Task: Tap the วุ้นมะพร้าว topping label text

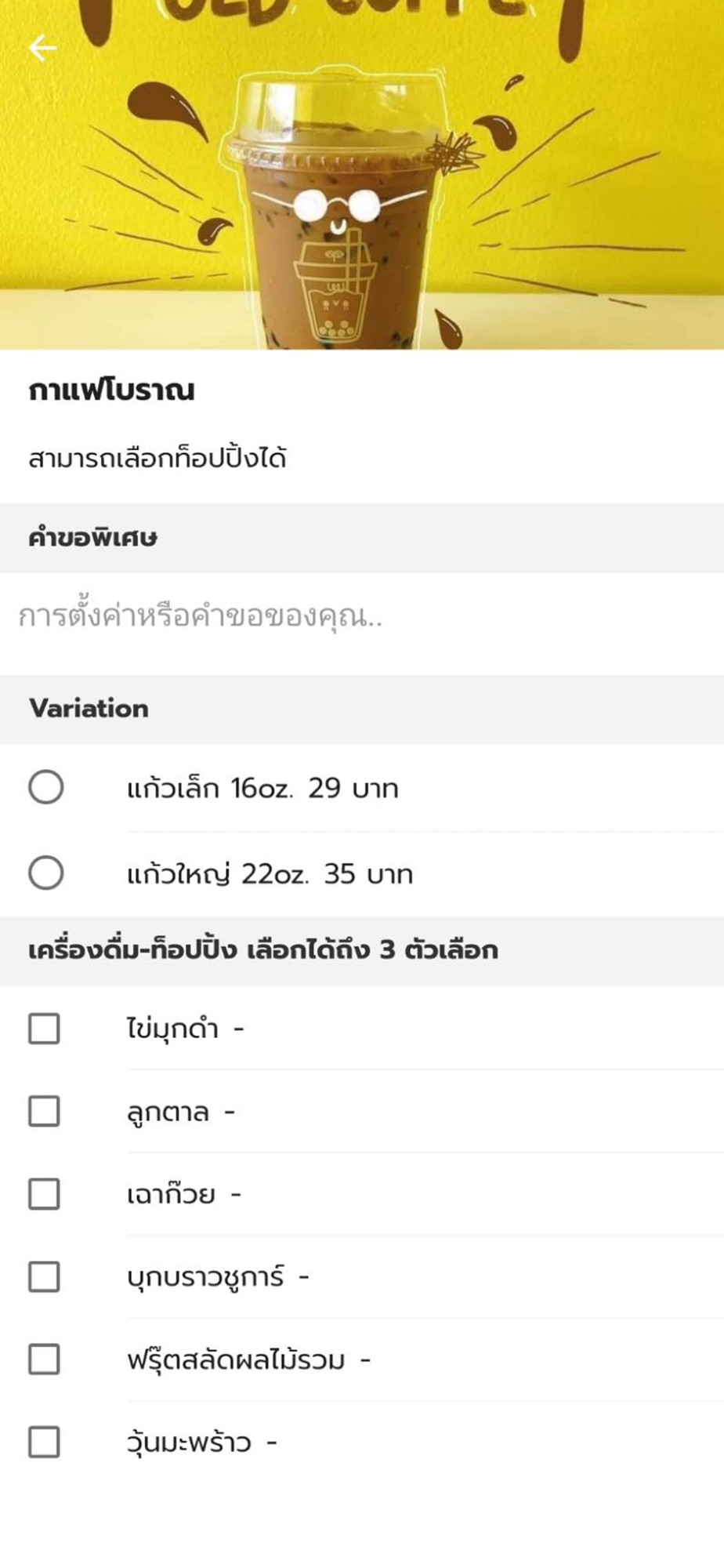Action: (x=189, y=1443)
